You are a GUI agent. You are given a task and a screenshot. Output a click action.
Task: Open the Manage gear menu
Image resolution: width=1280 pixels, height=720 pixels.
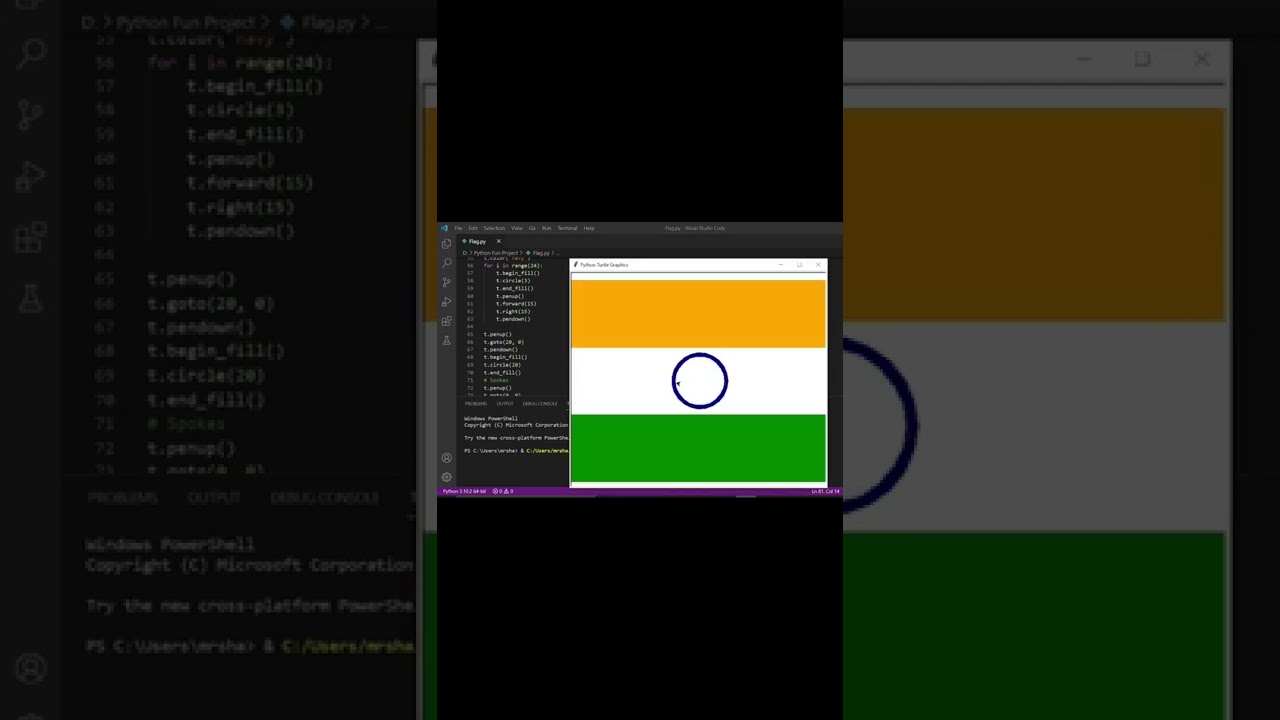[x=446, y=477]
